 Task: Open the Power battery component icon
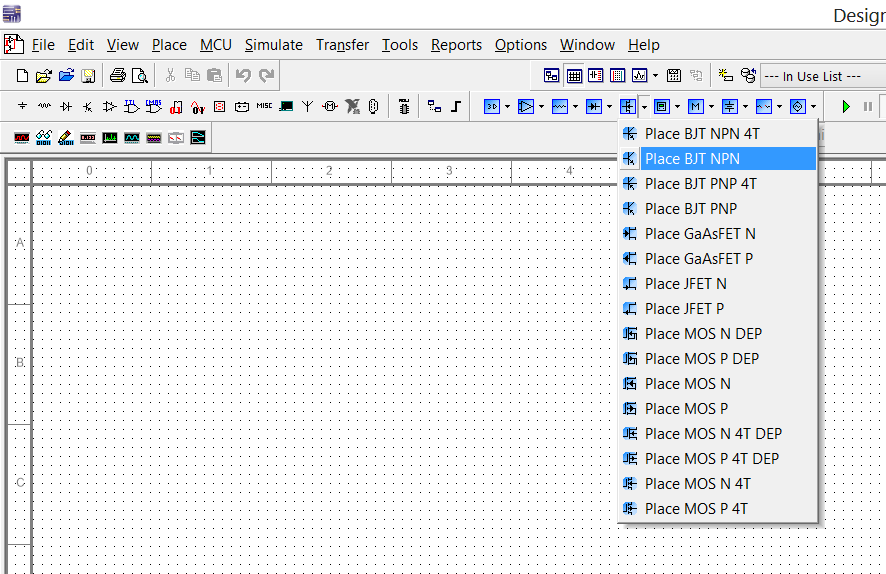(242, 106)
